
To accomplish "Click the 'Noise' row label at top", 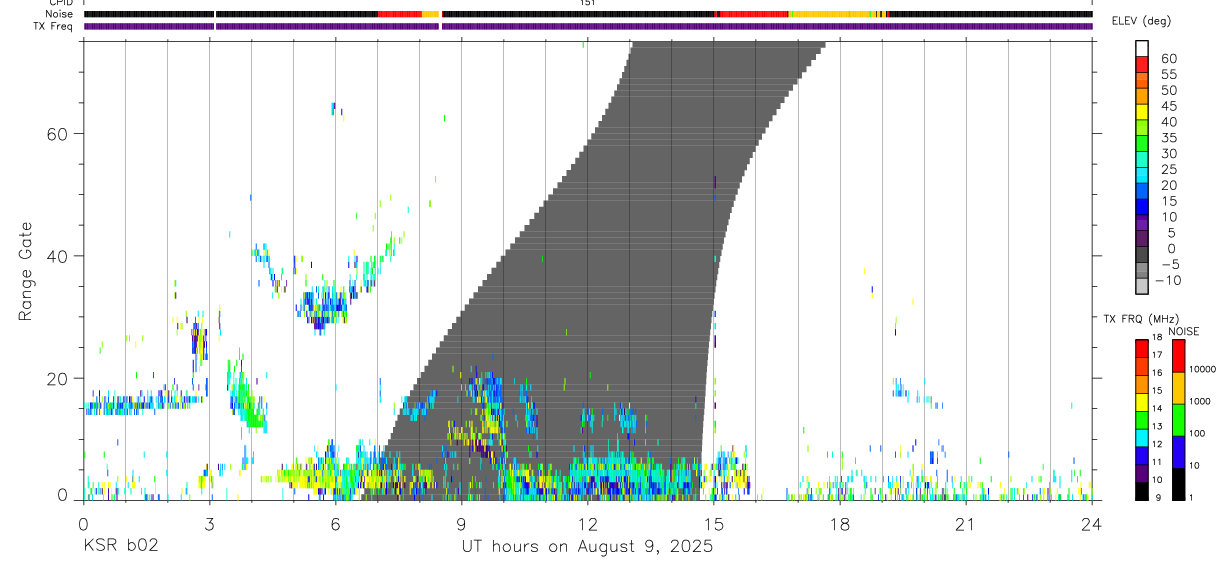I will click(x=60, y=14).
